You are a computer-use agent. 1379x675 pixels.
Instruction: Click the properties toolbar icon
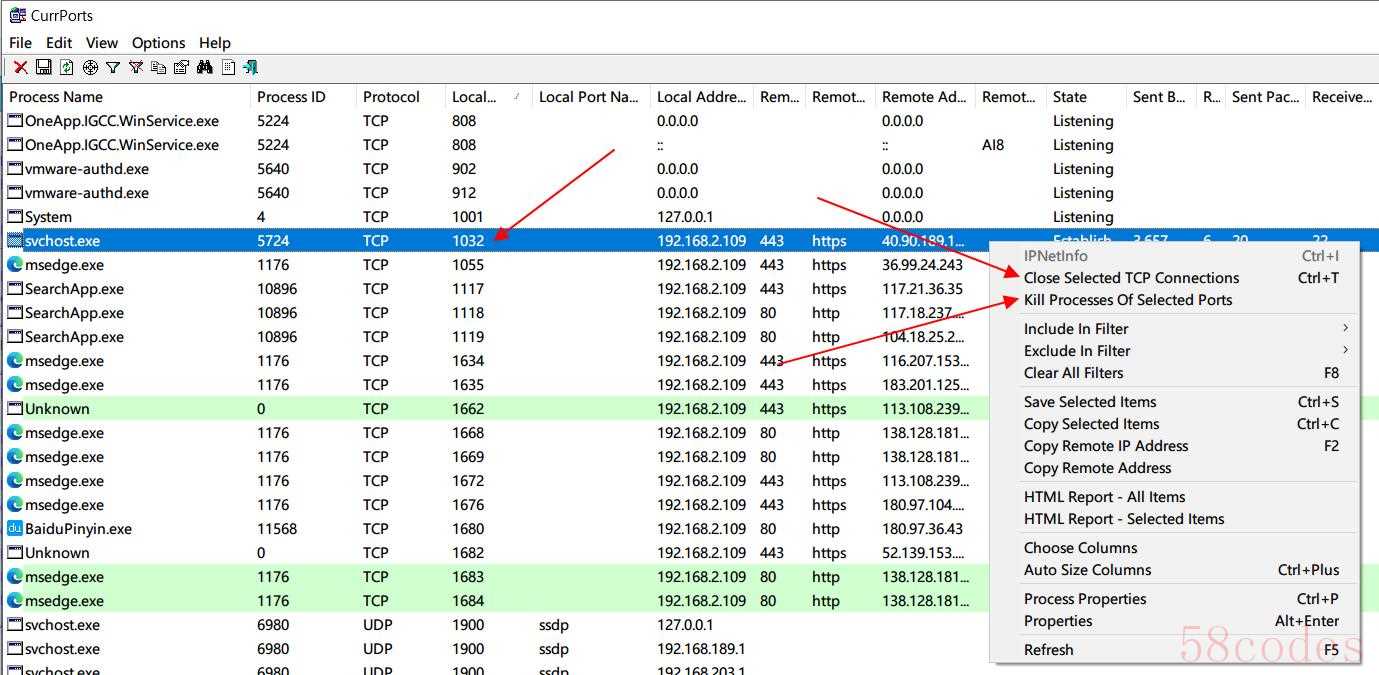coord(181,67)
